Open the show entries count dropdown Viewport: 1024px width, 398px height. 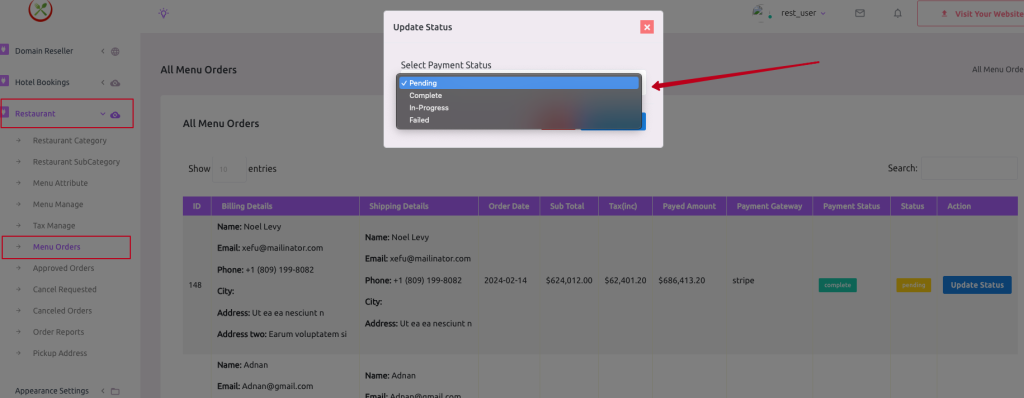tap(229, 169)
